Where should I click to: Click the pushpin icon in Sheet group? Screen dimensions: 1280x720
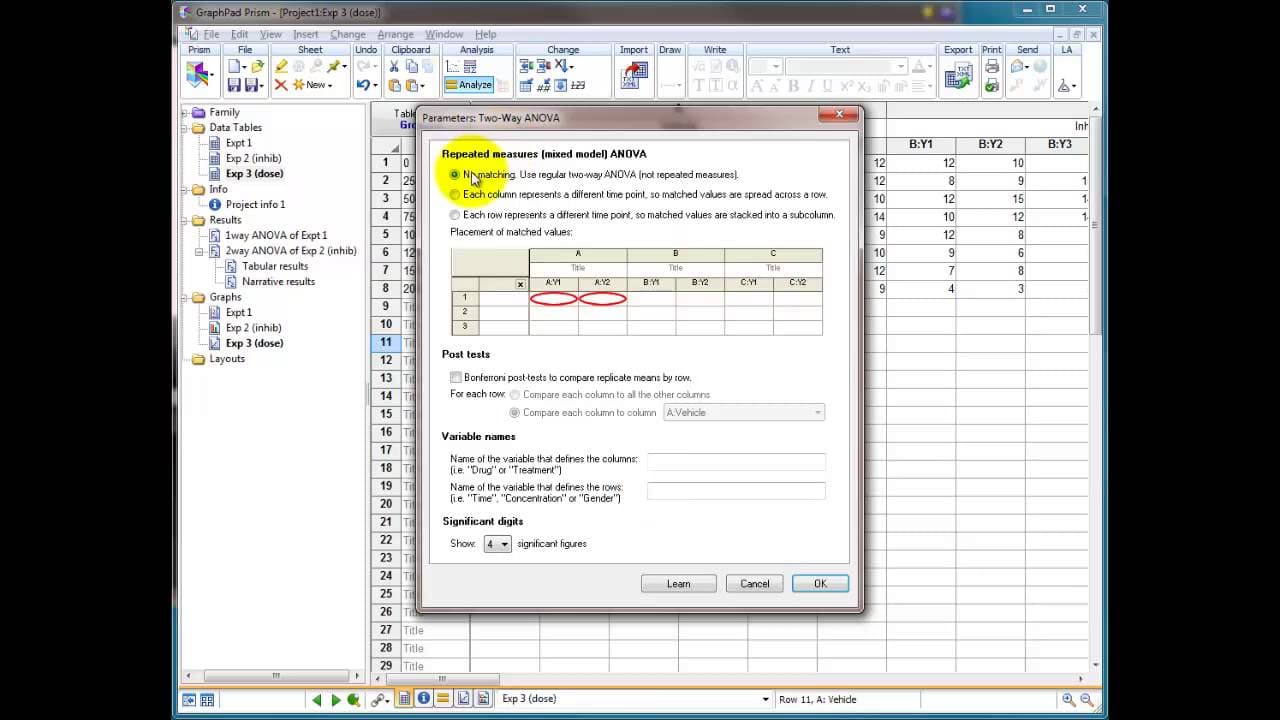click(x=335, y=66)
